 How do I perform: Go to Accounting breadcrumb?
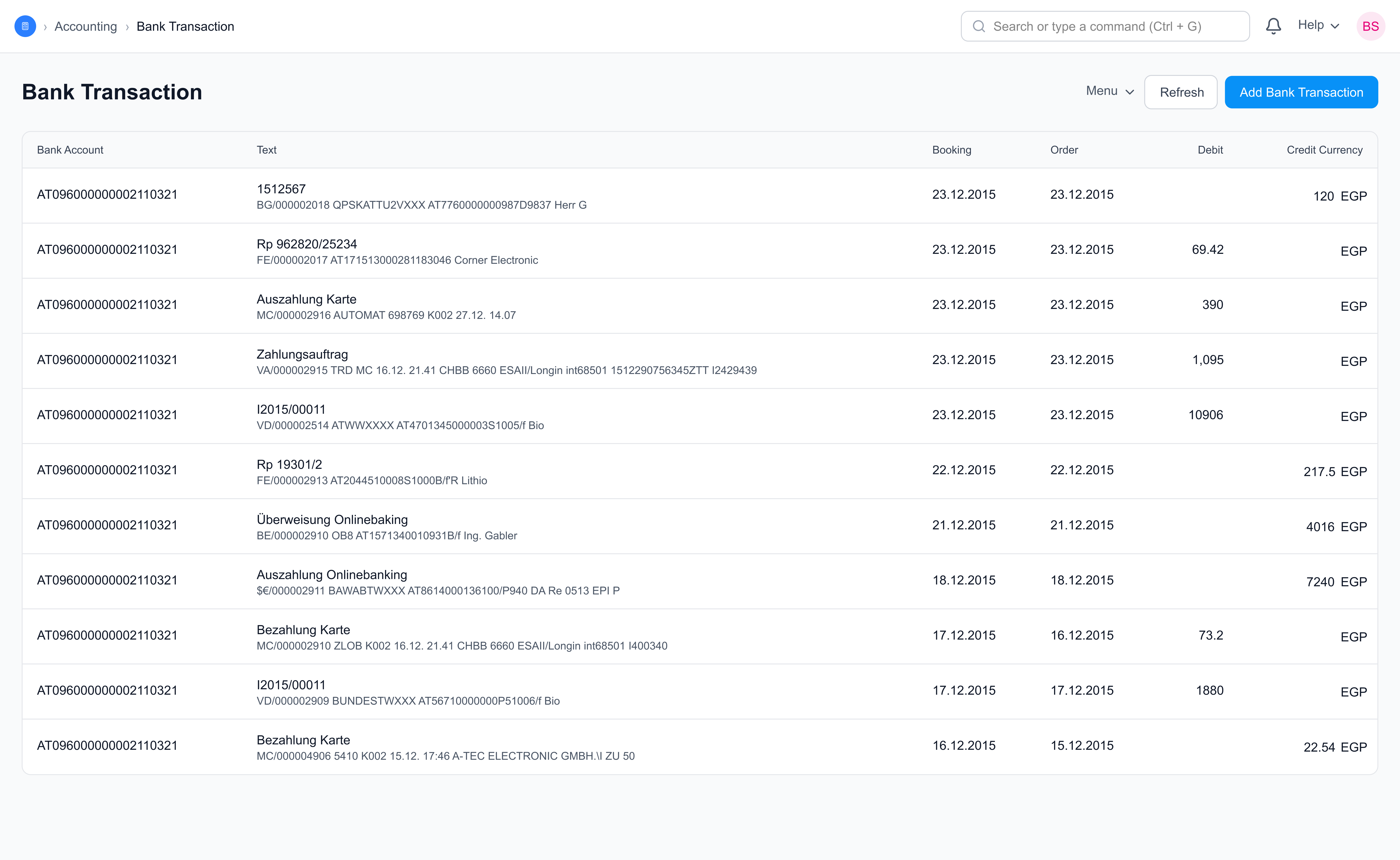coord(85,26)
